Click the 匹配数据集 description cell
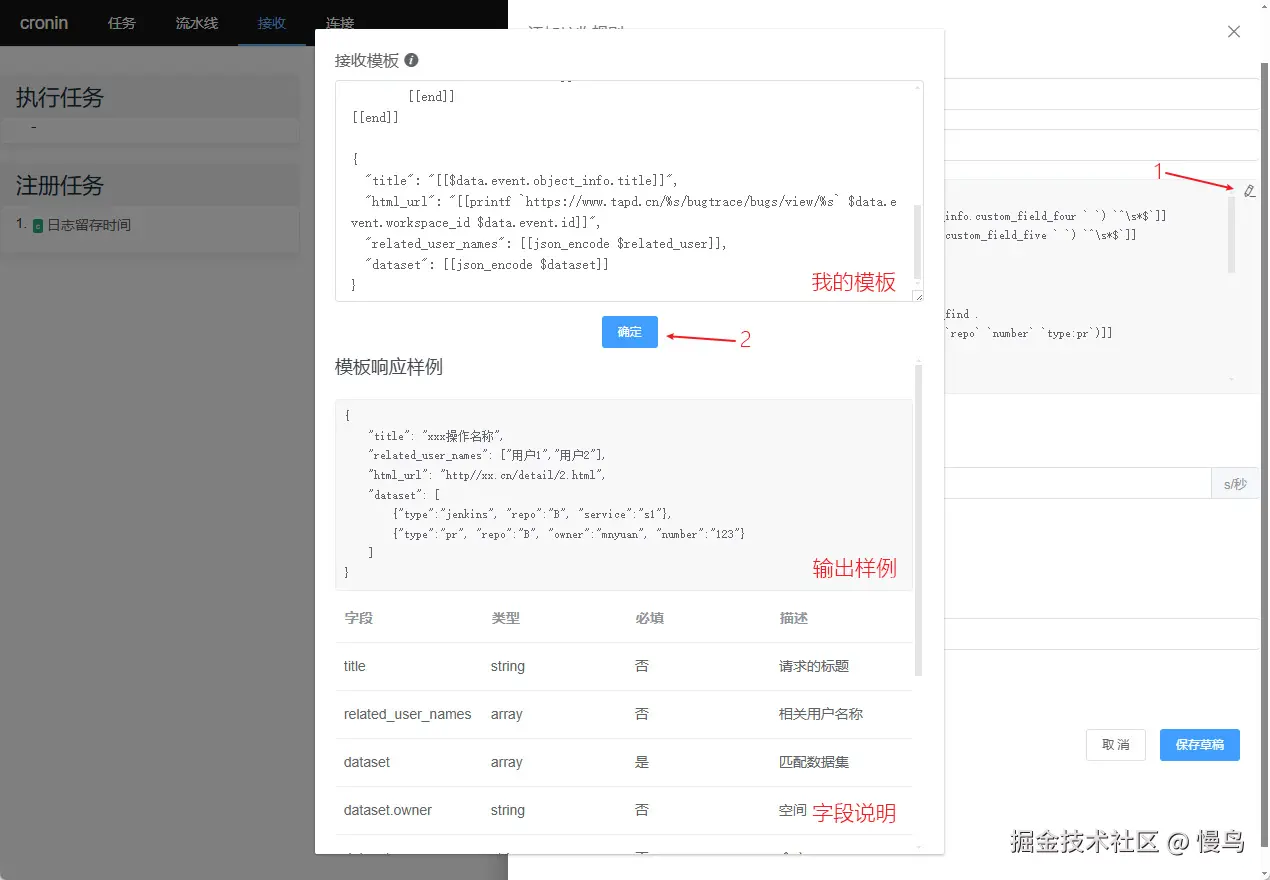 814,762
